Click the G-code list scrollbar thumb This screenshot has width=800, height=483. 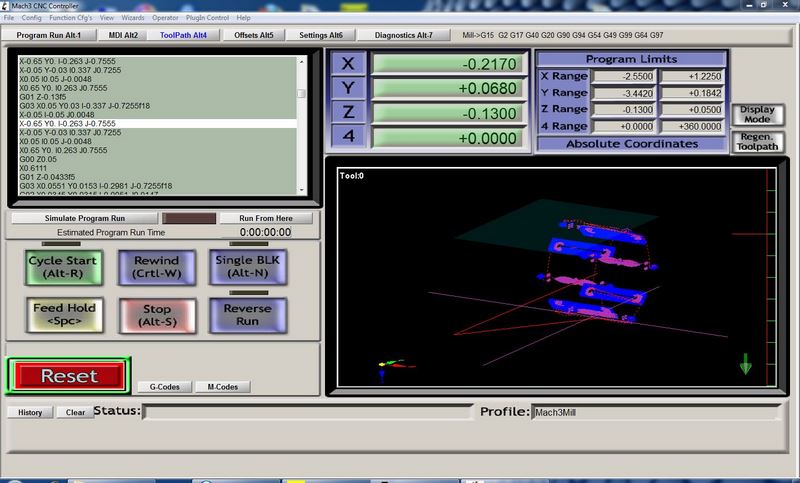pyautogui.click(x=302, y=93)
